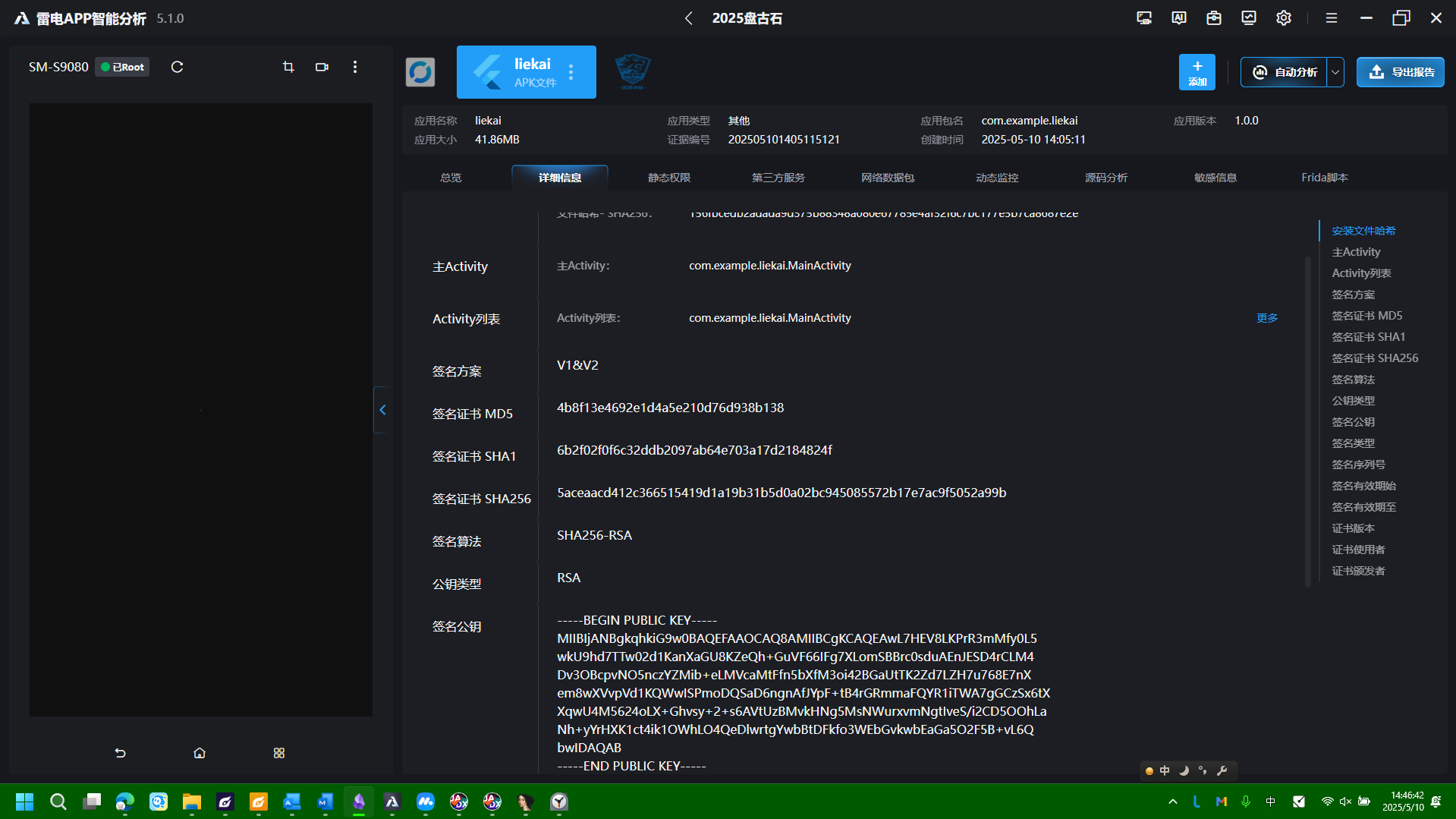Tap the device back navigation icon
Screen dimensions: 1456x819
[120, 753]
